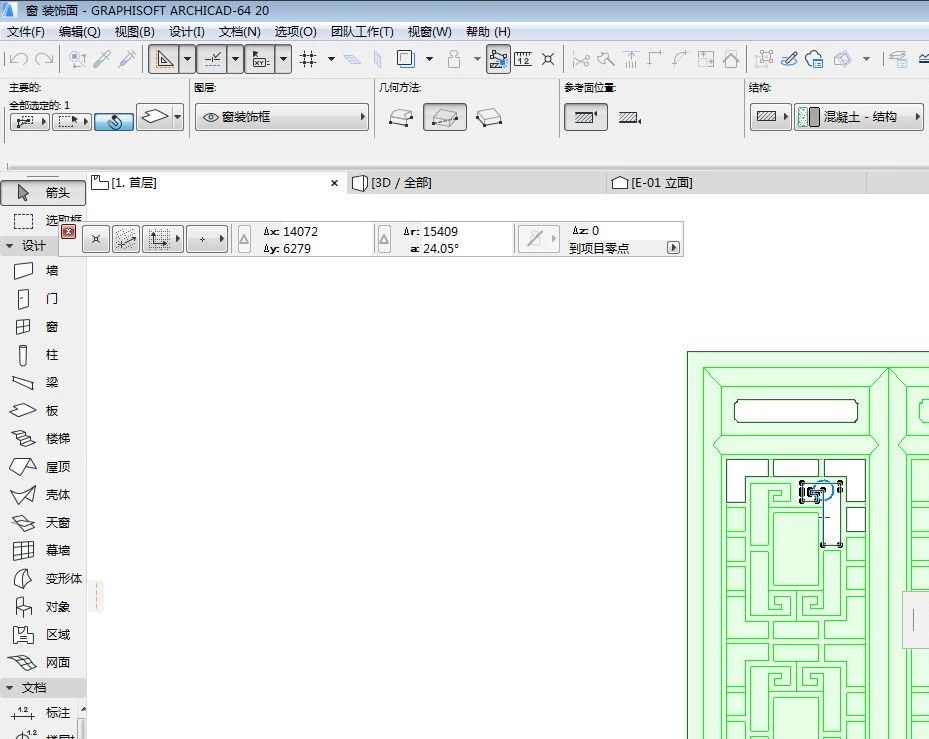Viewport: 929px width, 739px height.
Task: Toggle the Tracker coordinates button
Action: point(260,59)
